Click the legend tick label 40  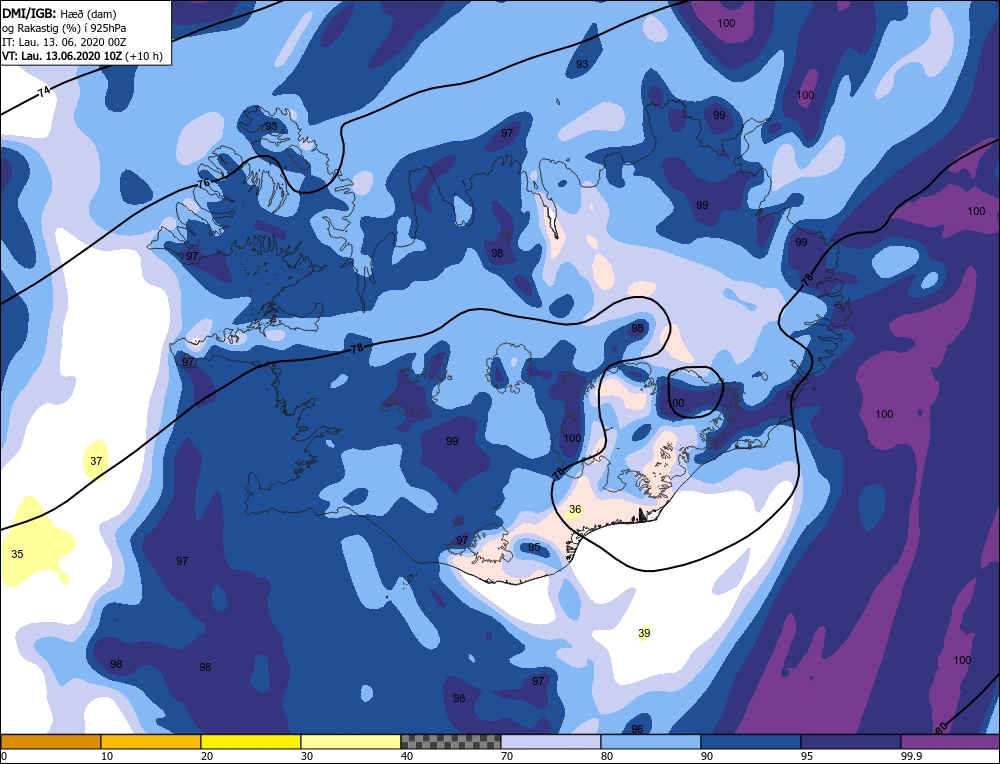click(x=407, y=756)
